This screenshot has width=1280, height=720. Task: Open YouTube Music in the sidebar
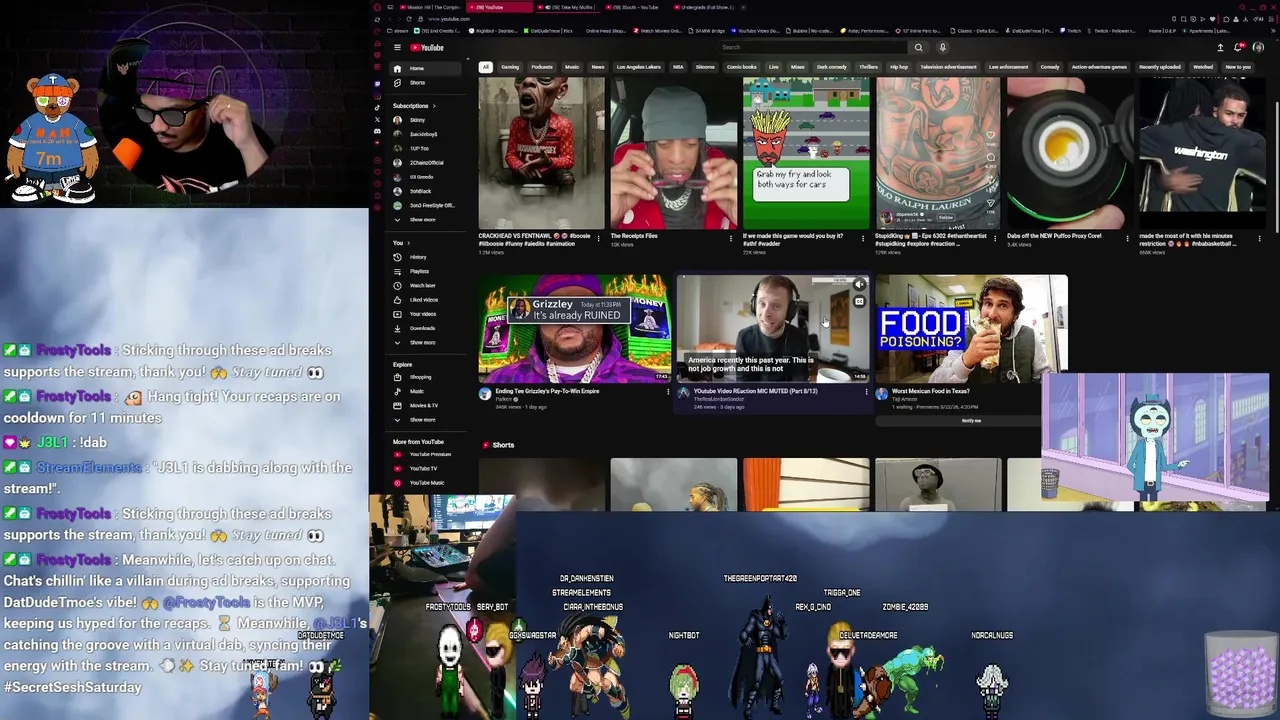click(x=426, y=482)
